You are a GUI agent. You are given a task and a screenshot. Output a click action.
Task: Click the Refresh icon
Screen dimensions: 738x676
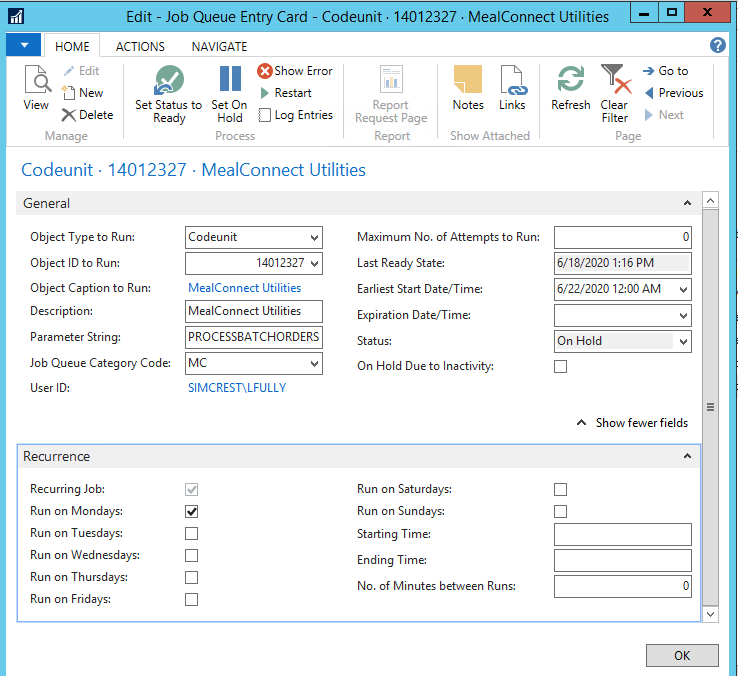[x=571, y=81]
